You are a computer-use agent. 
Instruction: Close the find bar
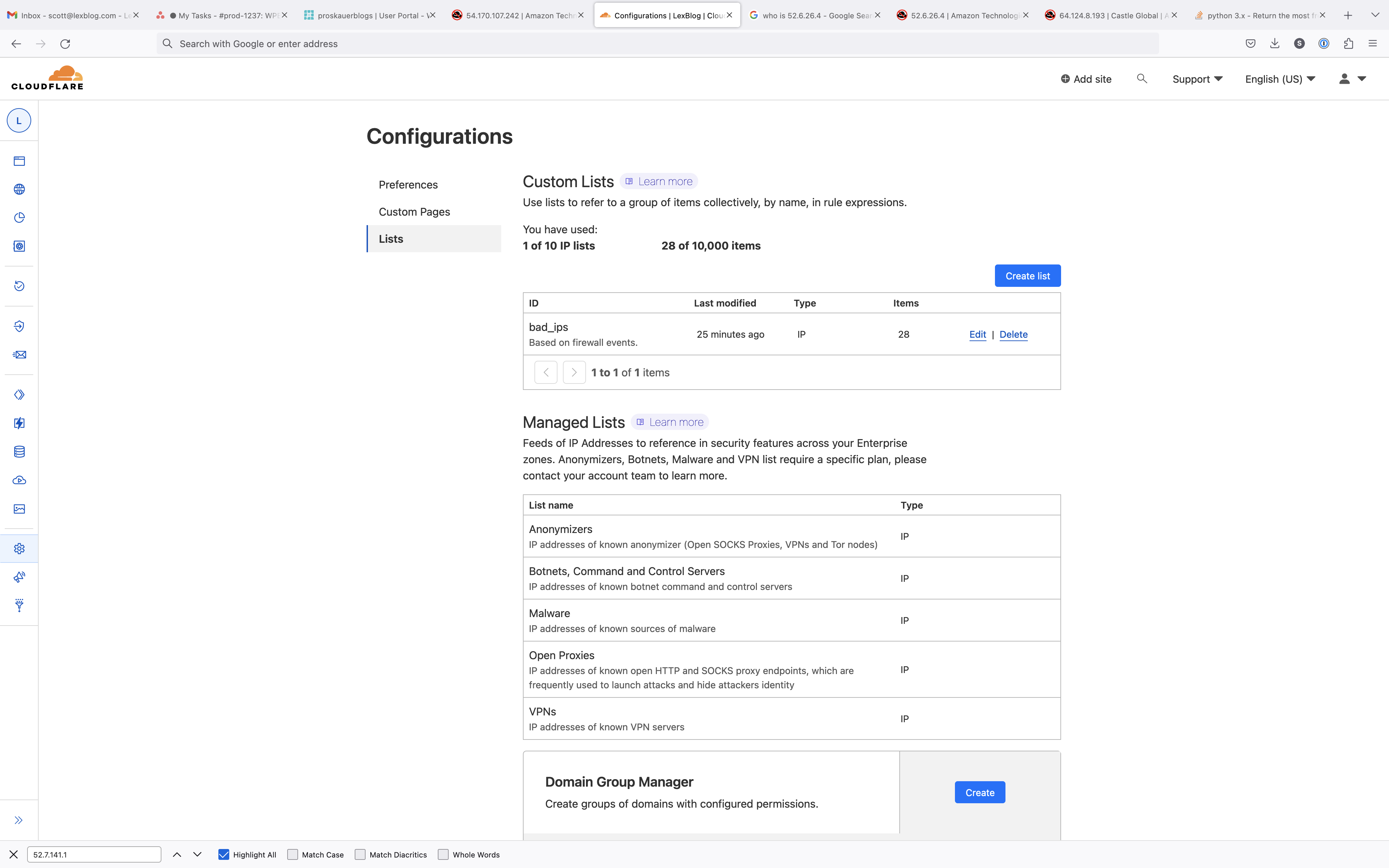pos(13,854)
